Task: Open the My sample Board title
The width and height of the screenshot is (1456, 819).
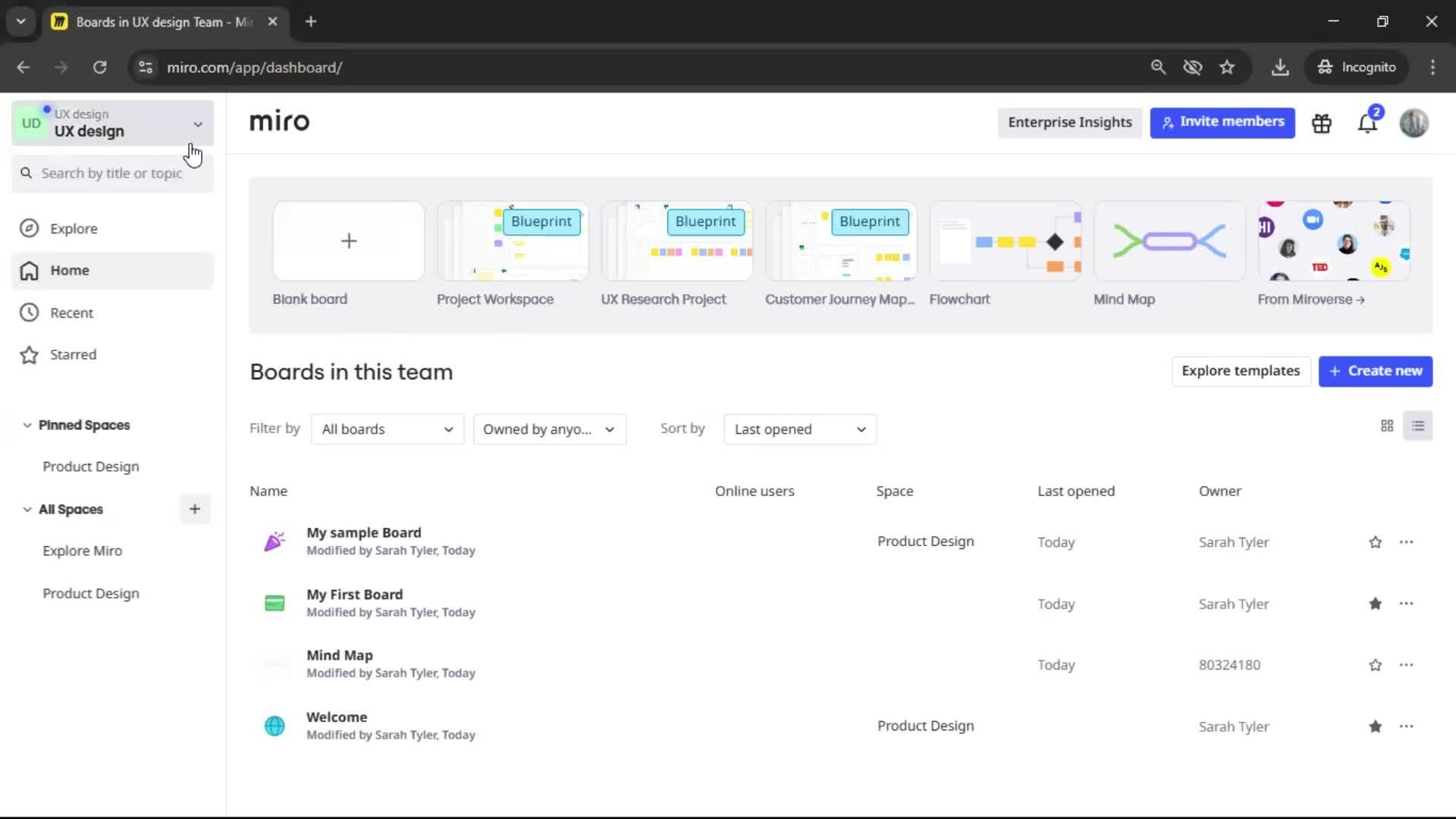Action: (x=364, y=532)
